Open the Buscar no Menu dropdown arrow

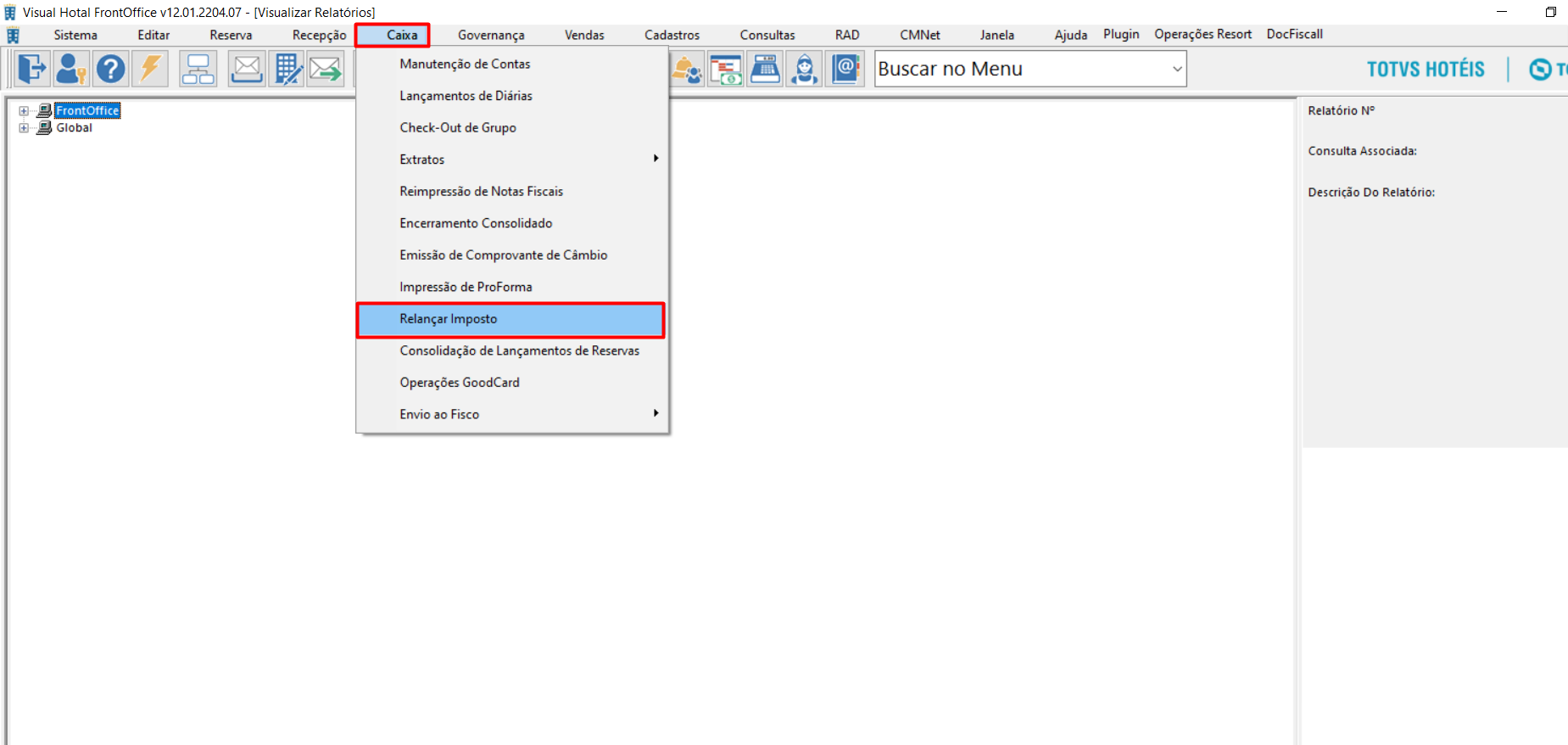pyautogui.click(x=1177, y=69)
